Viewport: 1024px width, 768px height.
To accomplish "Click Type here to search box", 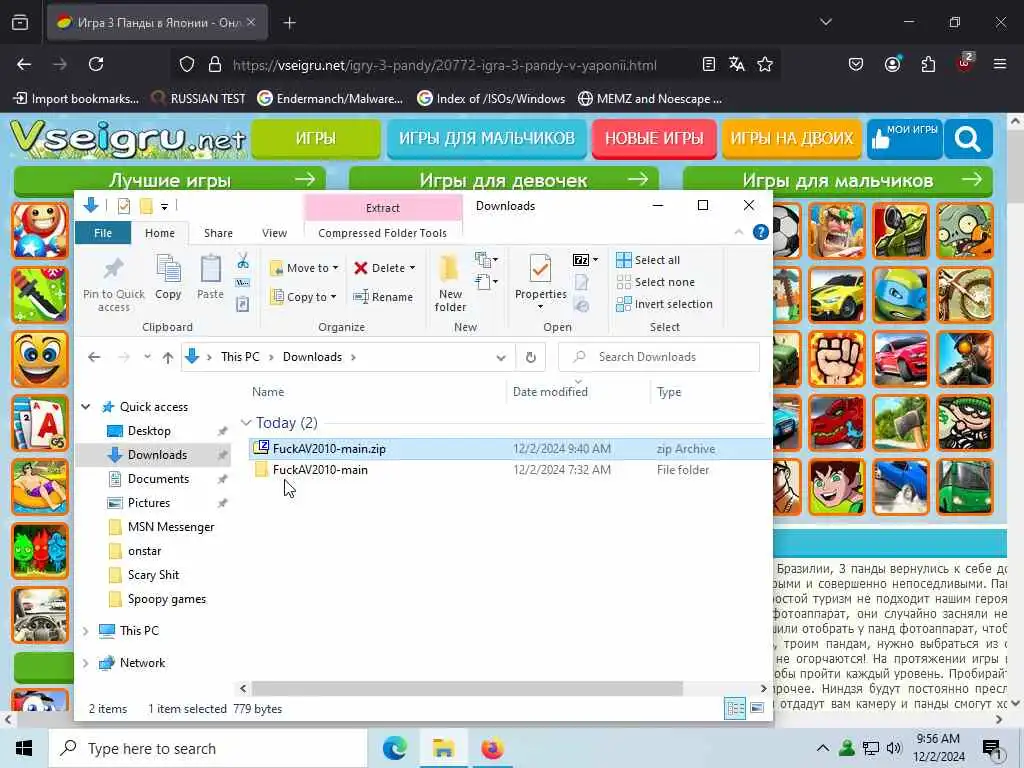I will pos(208,748).
